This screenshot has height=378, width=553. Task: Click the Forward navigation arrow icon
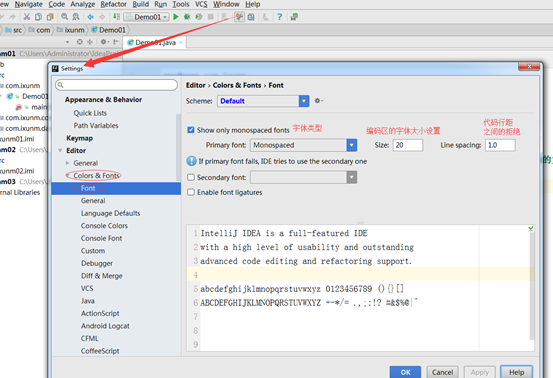[x=102, y=17]
